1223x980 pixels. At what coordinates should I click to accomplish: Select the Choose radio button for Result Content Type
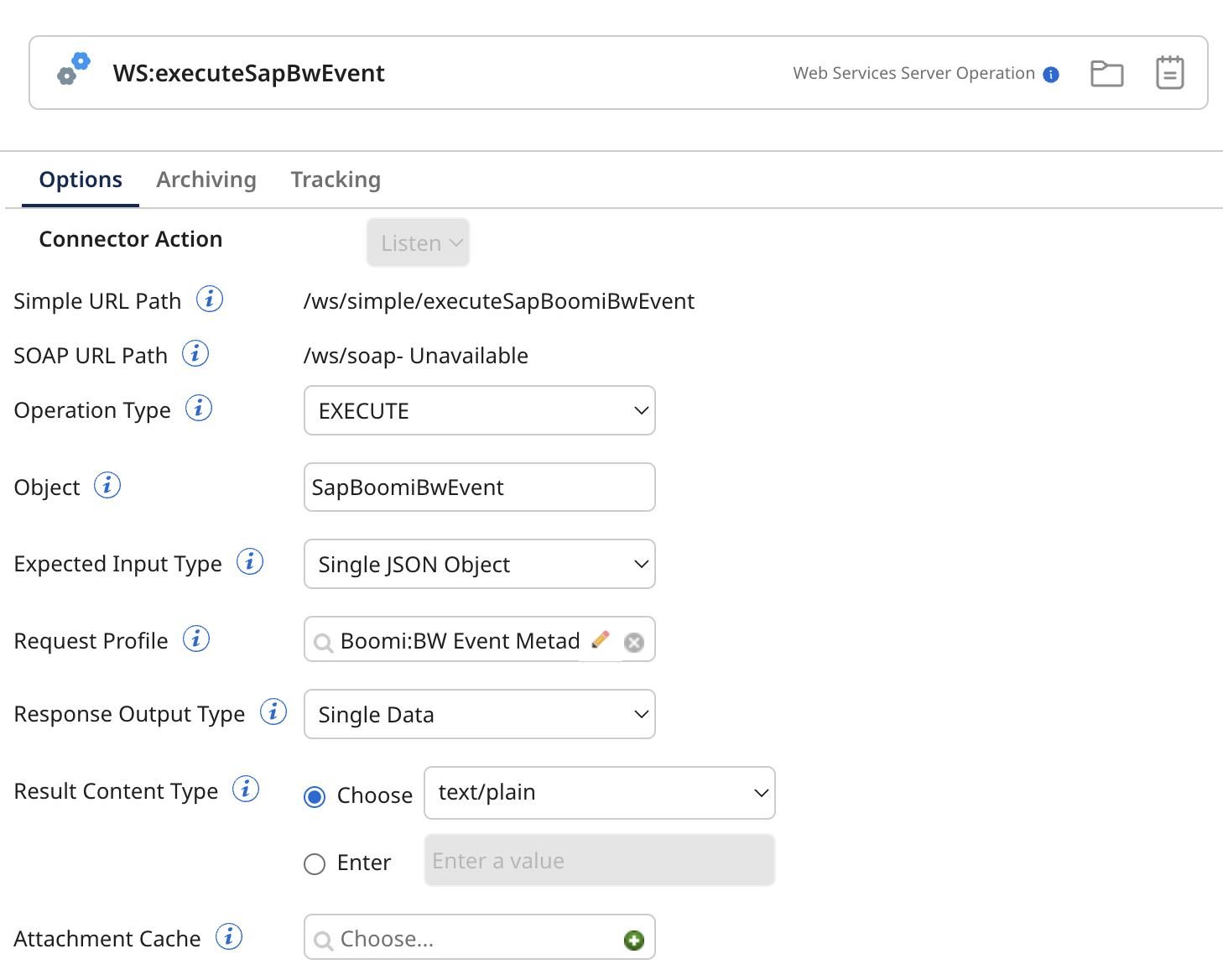pyautogui.click(x=314, y=796)
